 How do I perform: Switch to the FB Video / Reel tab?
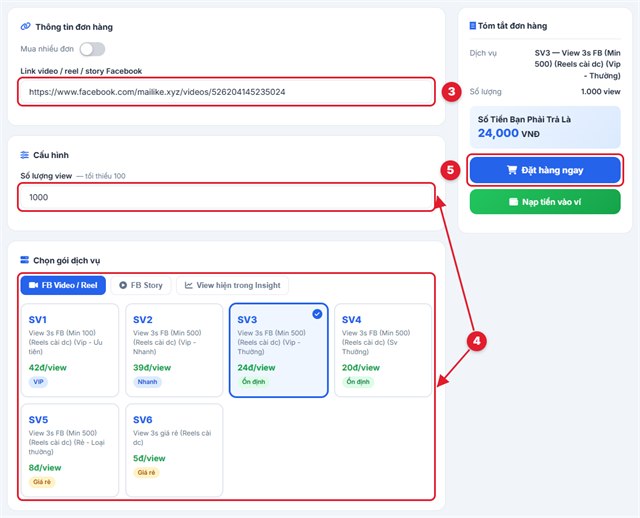63,285
